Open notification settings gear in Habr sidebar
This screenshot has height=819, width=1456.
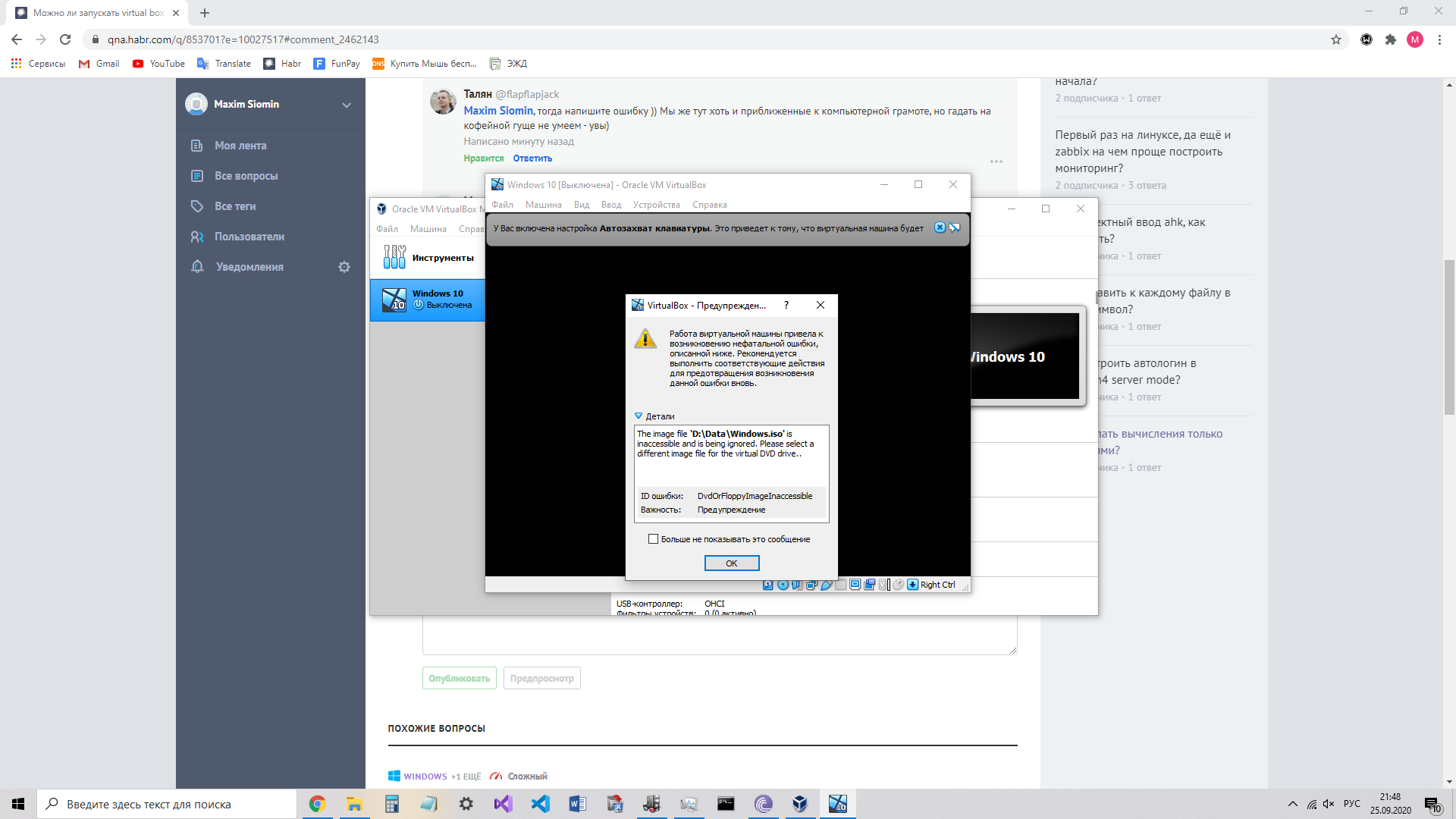tap(344, 267)
